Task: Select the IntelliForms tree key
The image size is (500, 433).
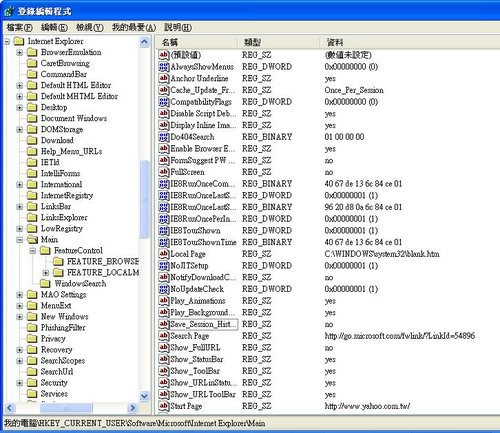Action: click(x=60, y=173)
